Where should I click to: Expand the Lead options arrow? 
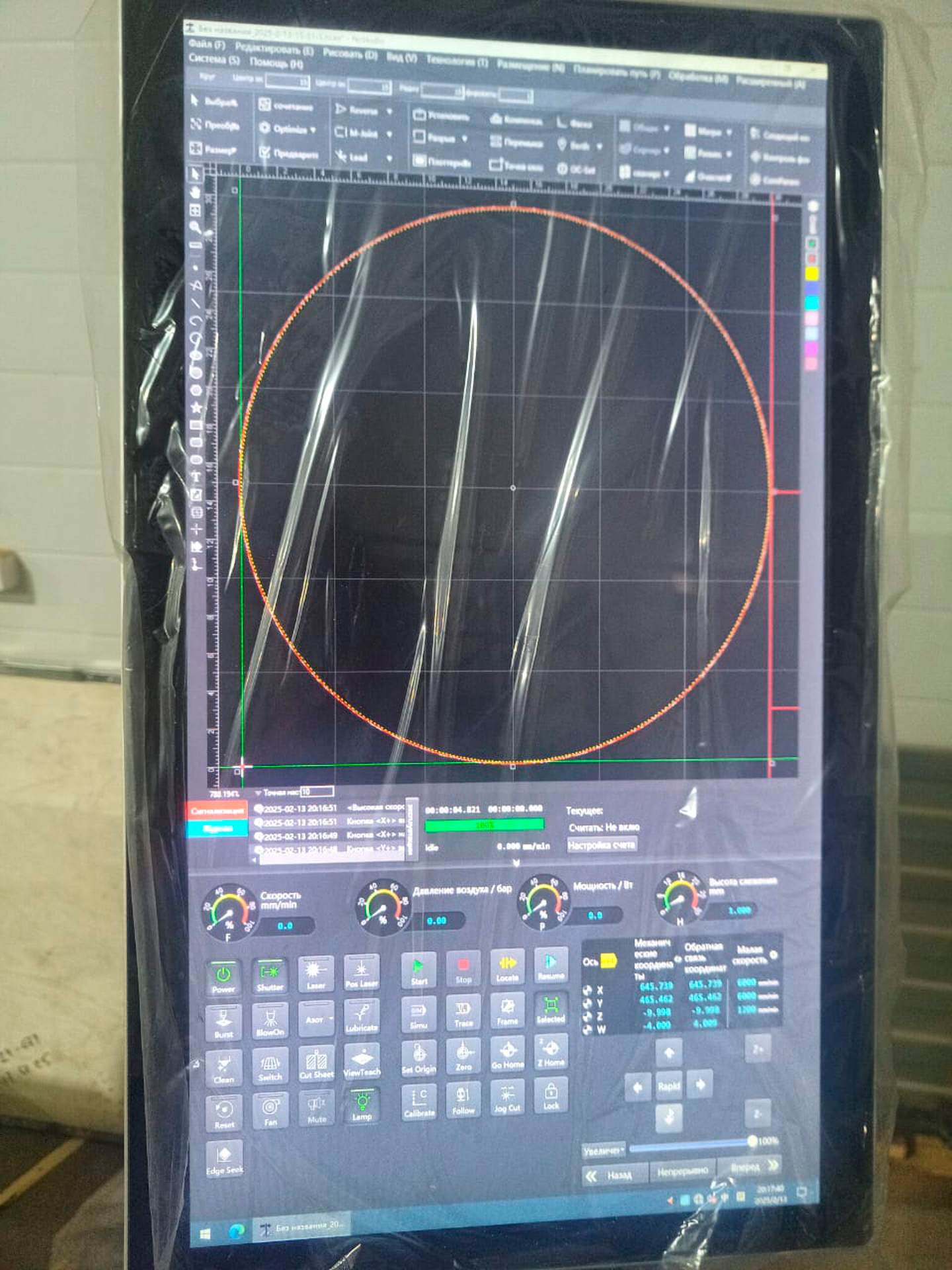point(389,158)
